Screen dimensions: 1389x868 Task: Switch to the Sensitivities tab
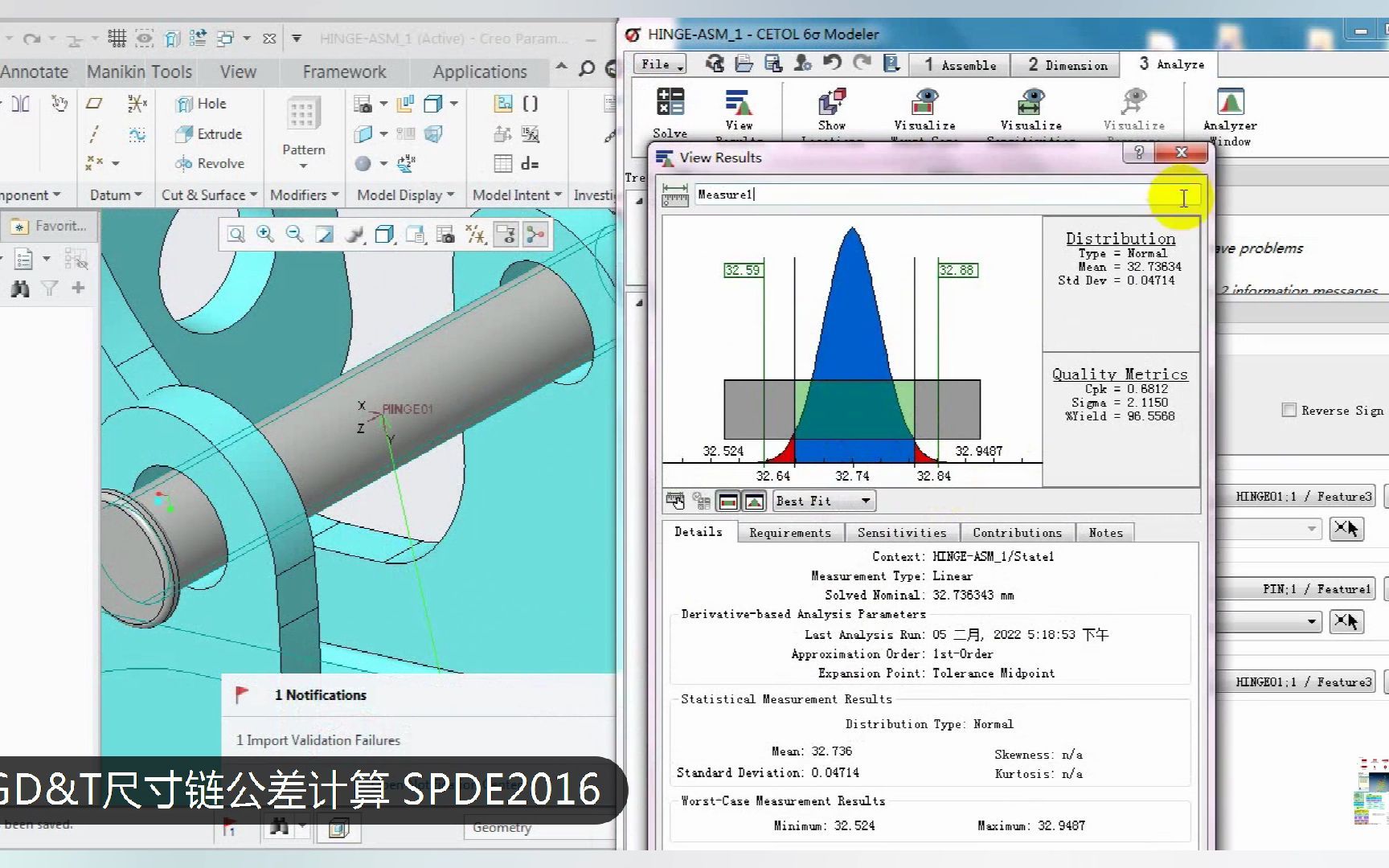click(902, 533)
